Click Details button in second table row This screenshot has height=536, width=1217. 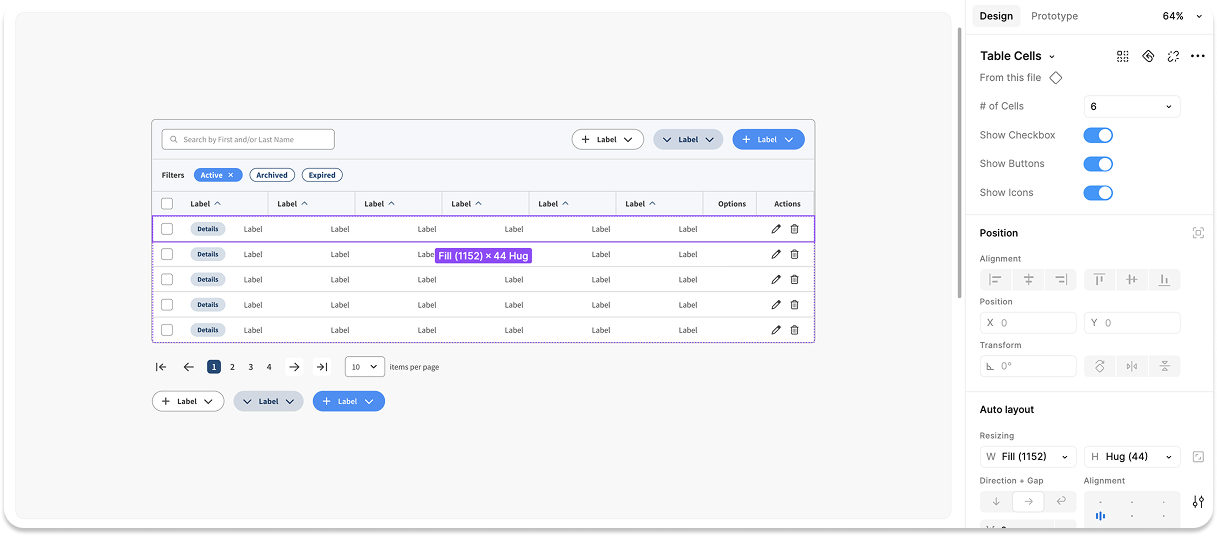208,254
